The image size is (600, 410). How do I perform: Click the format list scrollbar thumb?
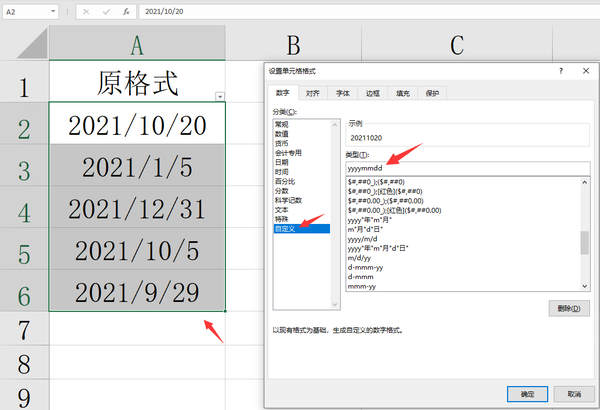pos(584,243)
